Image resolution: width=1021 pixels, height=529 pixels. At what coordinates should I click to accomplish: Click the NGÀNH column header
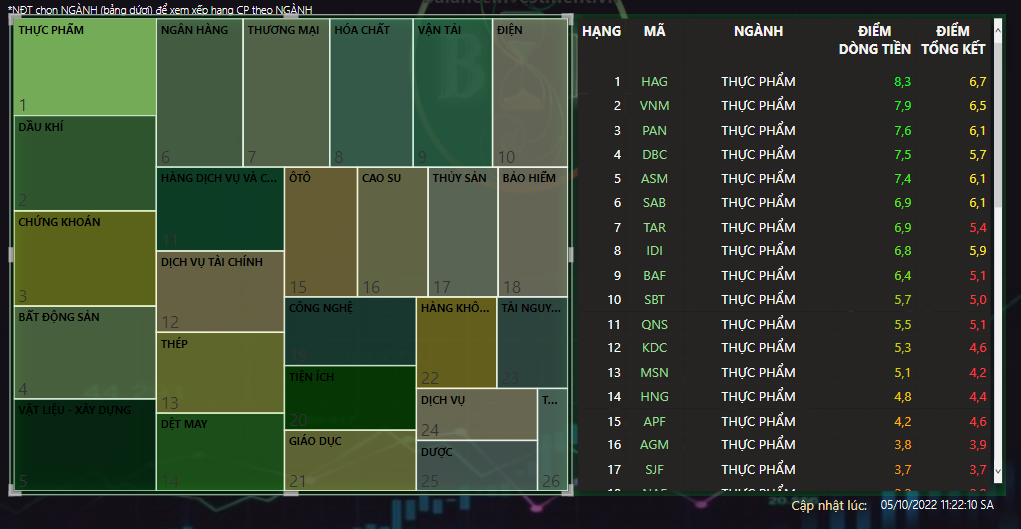point(758,31)
